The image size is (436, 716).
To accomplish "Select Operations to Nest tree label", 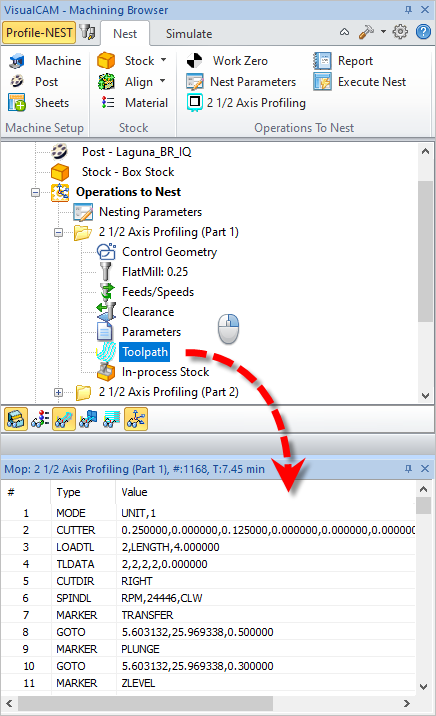I will 128,192.
